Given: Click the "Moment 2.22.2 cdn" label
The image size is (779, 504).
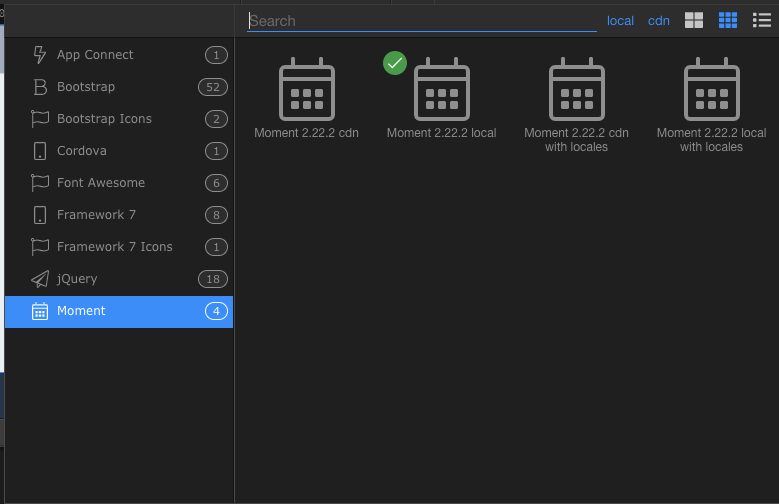Looking at the screenshot, I should click(307, 133).
